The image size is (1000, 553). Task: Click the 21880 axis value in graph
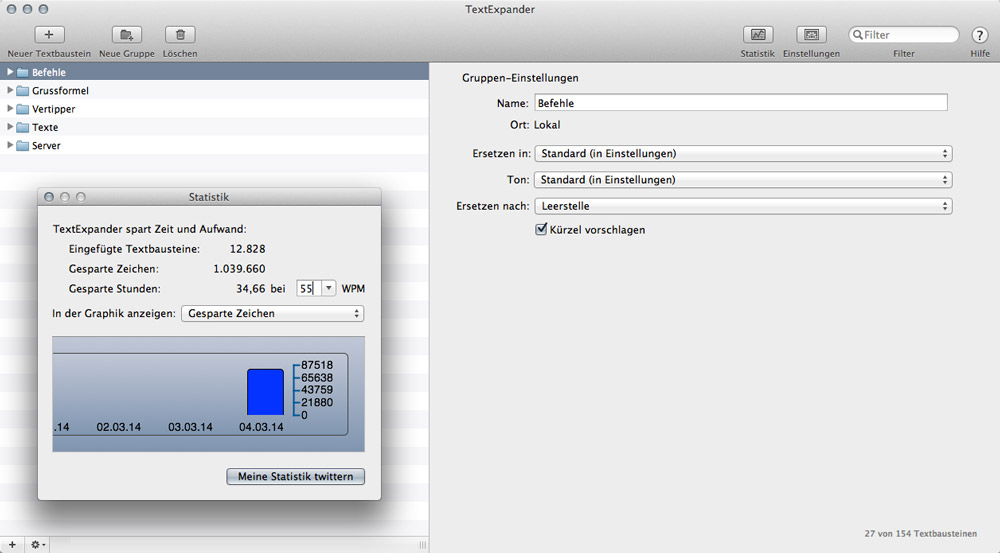click(x=317, y=402)
